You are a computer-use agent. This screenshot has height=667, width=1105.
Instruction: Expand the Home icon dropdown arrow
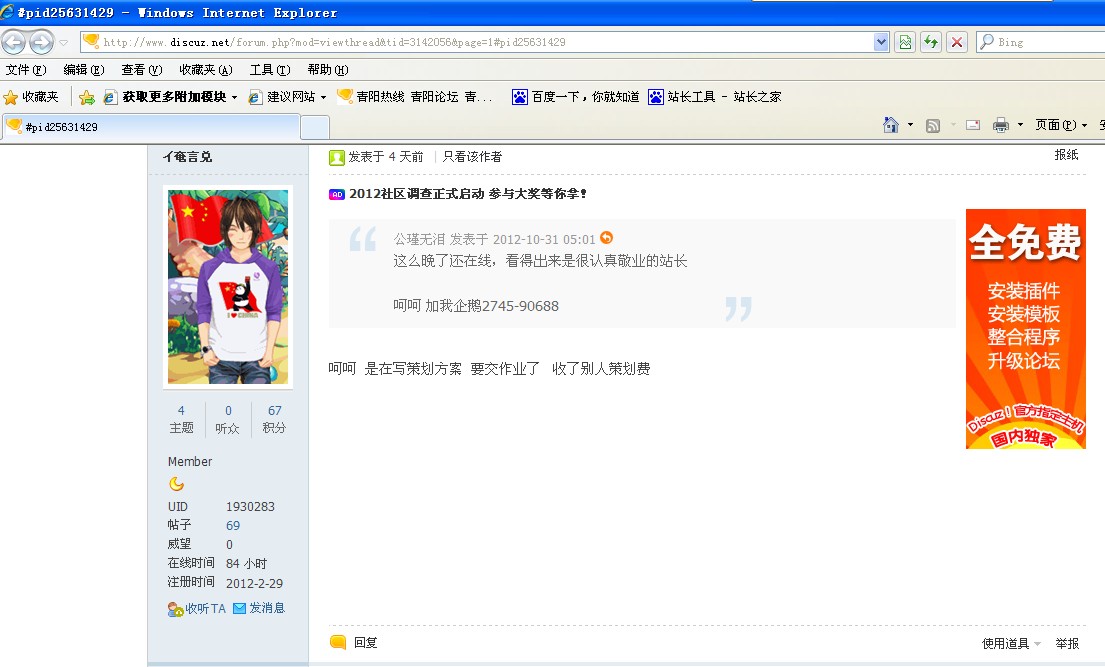(910, 126)
